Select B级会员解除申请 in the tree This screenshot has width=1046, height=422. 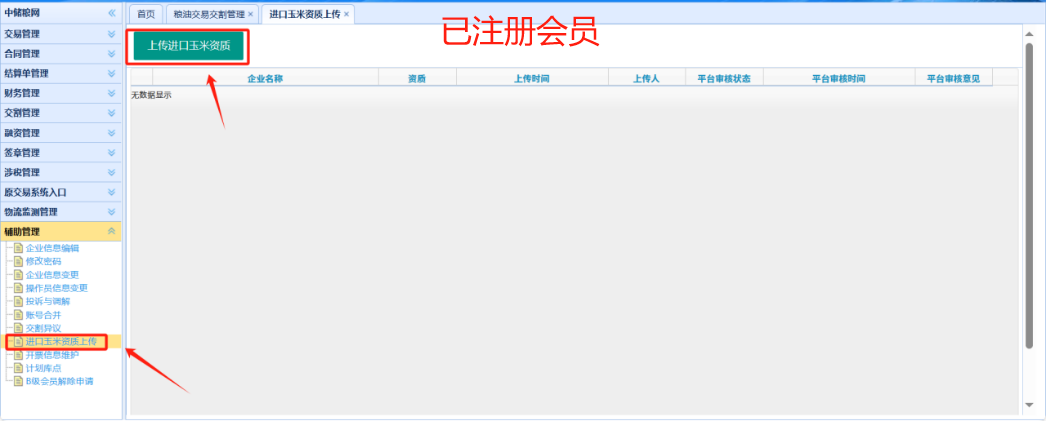pyautogui.click(x=59, y=381)
